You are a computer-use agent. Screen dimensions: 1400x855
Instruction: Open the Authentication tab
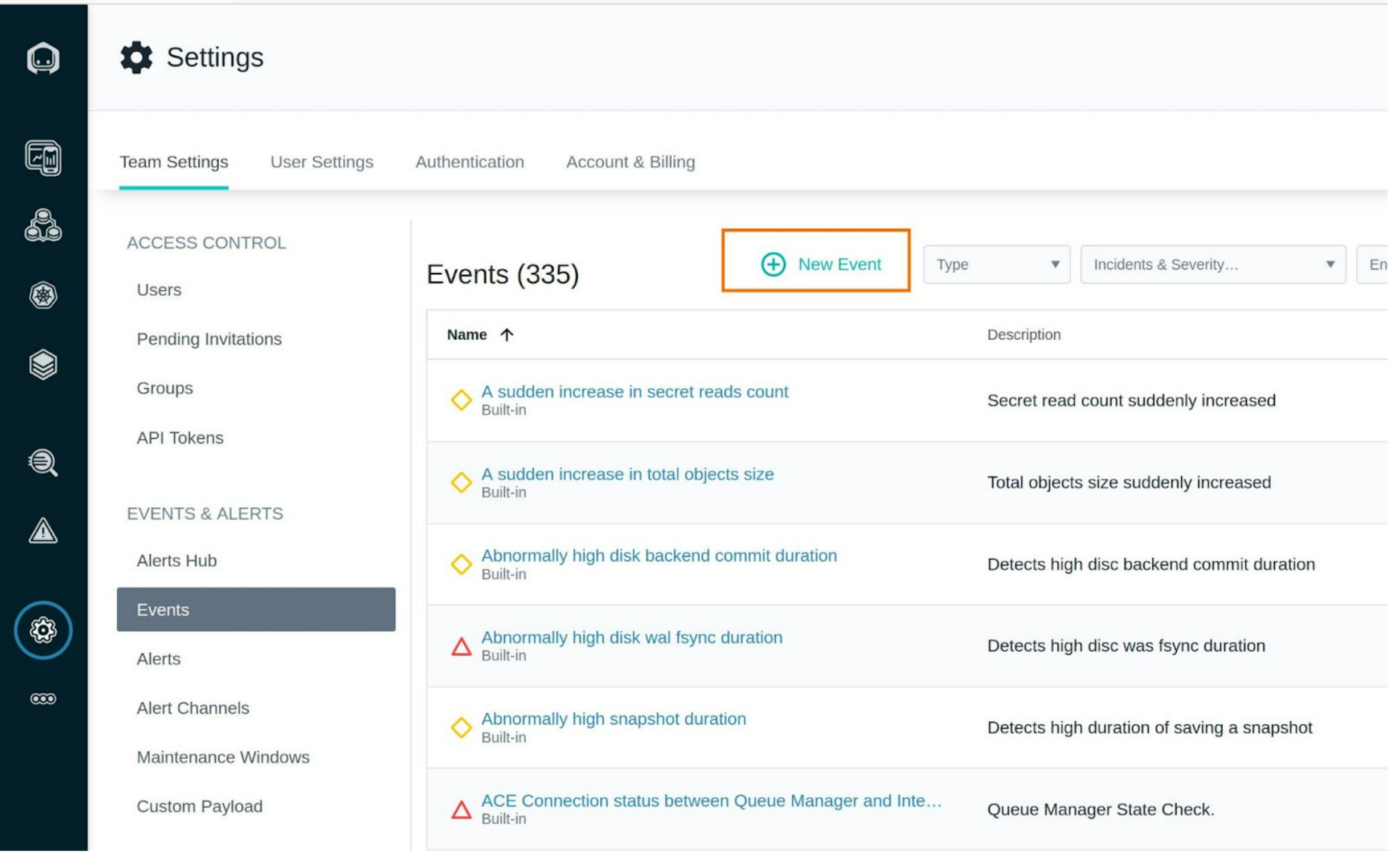(x=471, y=163)
